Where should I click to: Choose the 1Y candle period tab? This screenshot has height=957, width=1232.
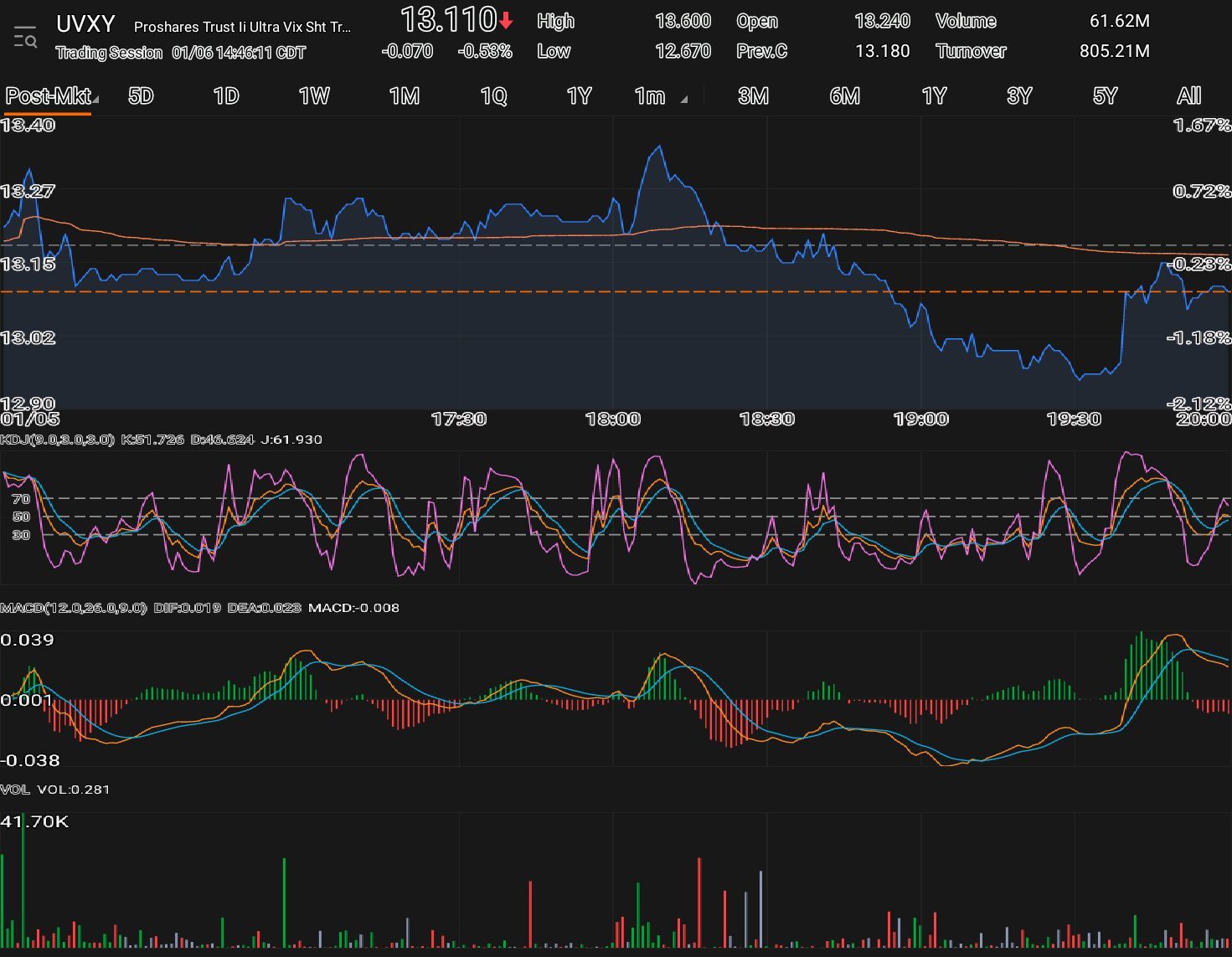[x=580, y=95]
